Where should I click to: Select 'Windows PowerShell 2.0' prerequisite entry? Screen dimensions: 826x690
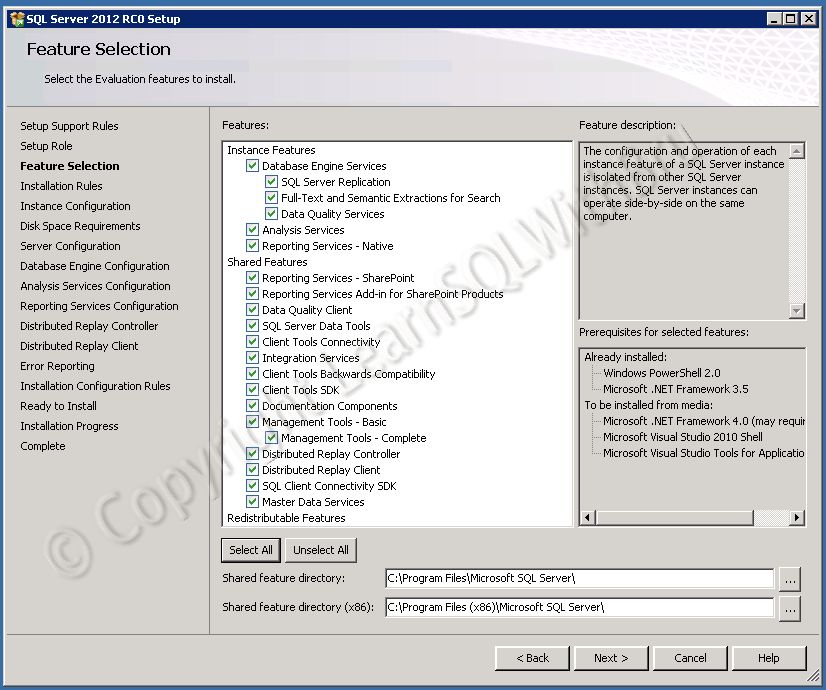[662, 373]
